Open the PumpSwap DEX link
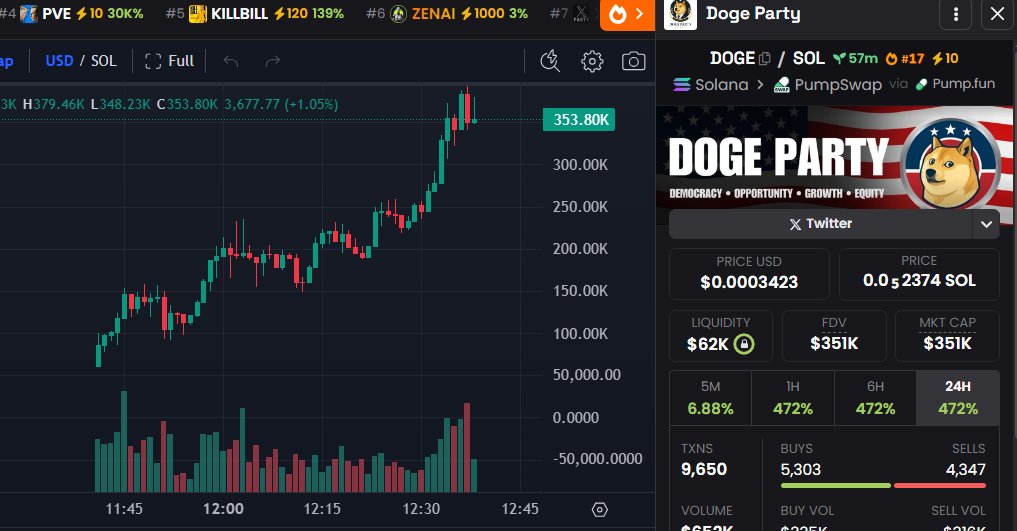The image size is (1017, 531). [x=828, y=85]
